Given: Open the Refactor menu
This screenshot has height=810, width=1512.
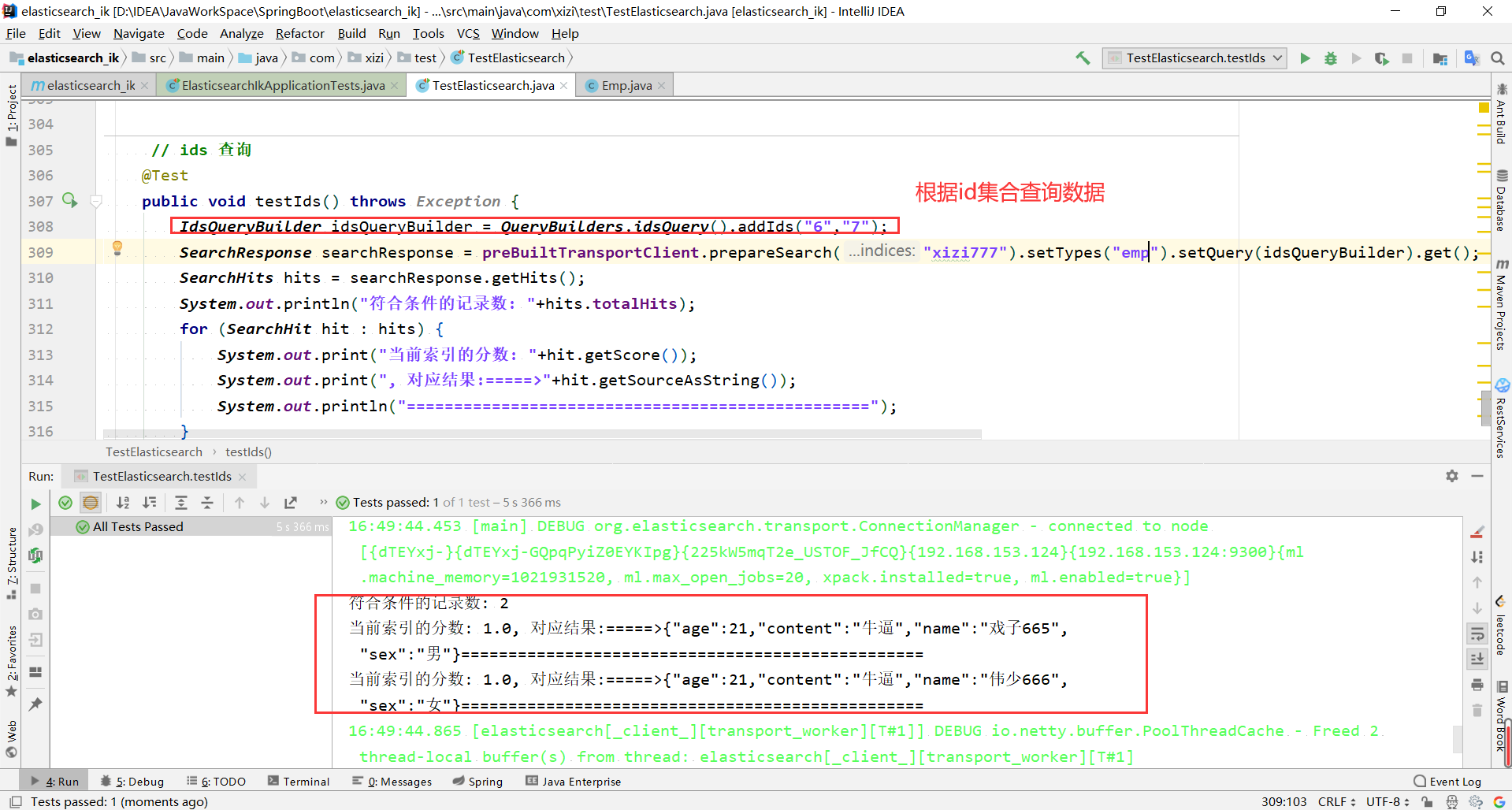Looking at the screenshot, I should 299,33.
